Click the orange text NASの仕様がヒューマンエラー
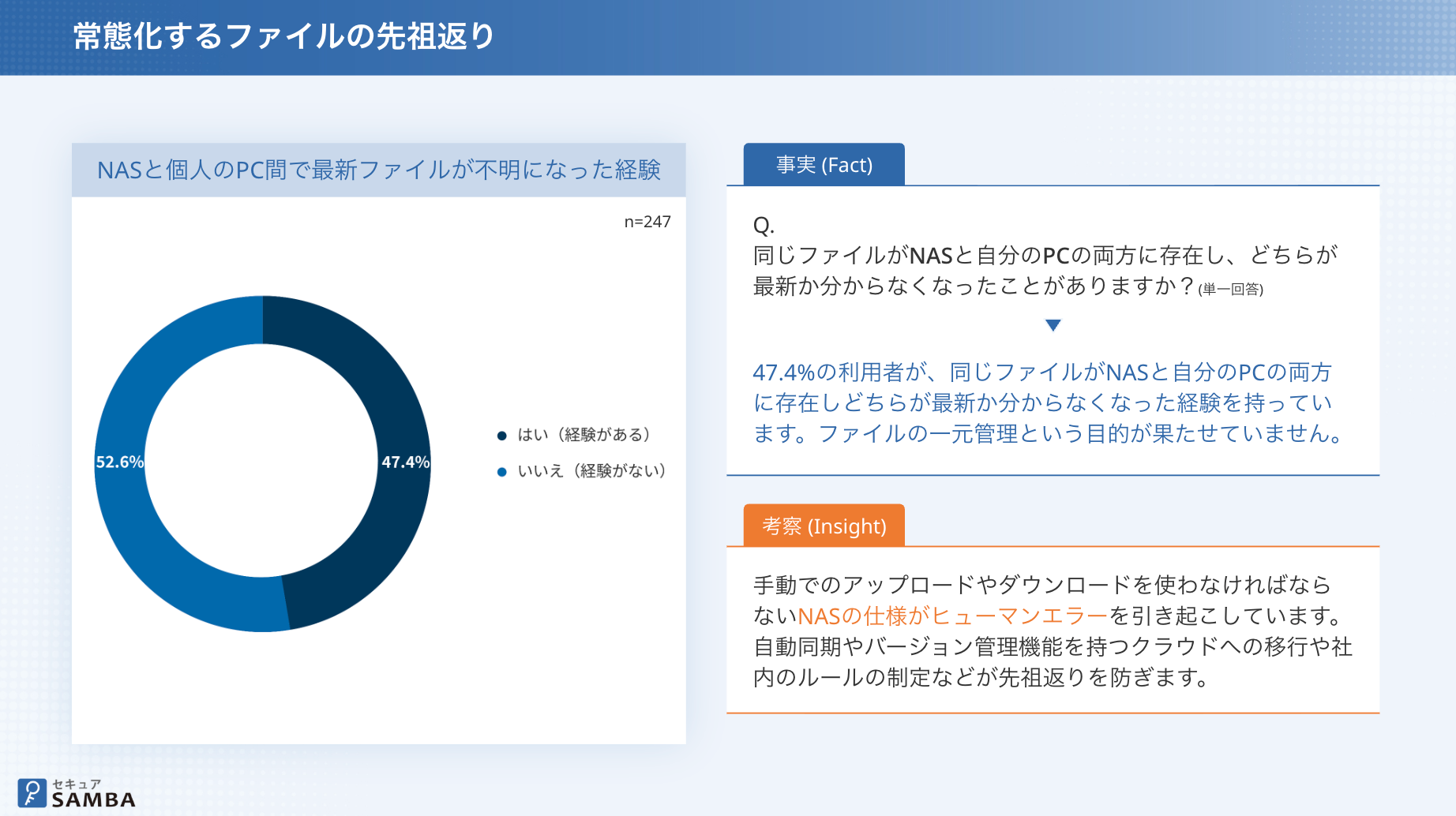Screen dimensions: 1456x816 953,616
